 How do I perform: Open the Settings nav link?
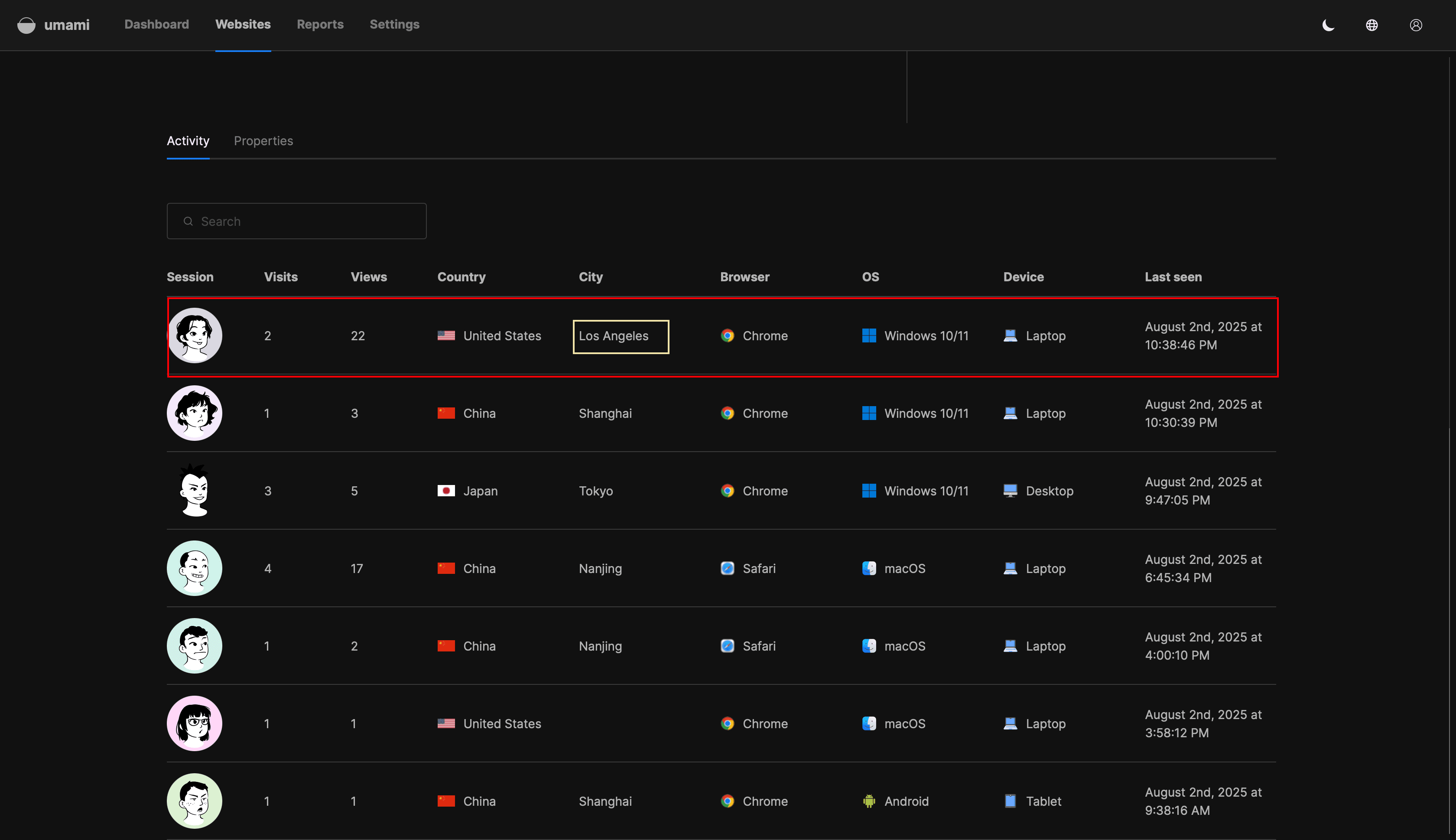[x=394, y=24]
